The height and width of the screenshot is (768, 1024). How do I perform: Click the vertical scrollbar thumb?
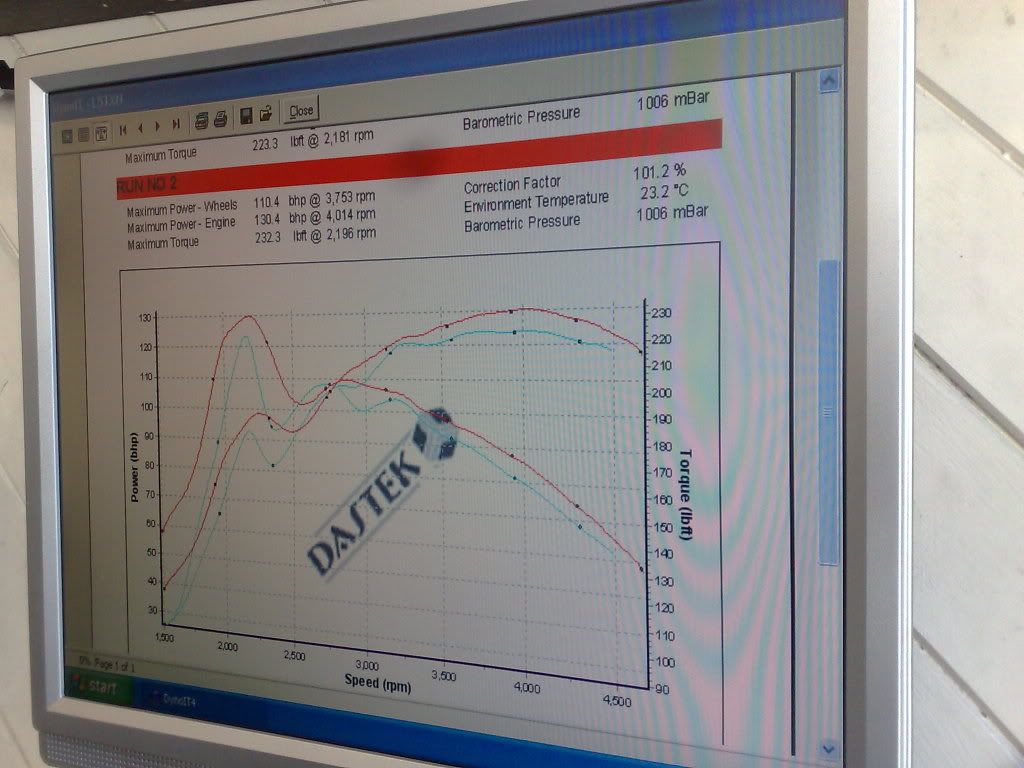click(829, 413)
